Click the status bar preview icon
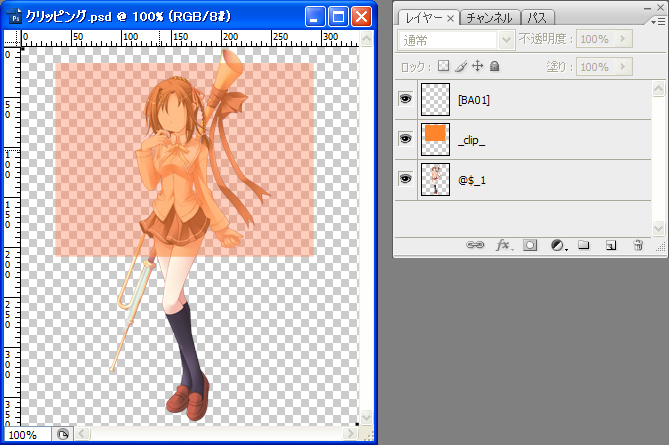This screenshot has height=445, width=669. click(x=63, y=434)
